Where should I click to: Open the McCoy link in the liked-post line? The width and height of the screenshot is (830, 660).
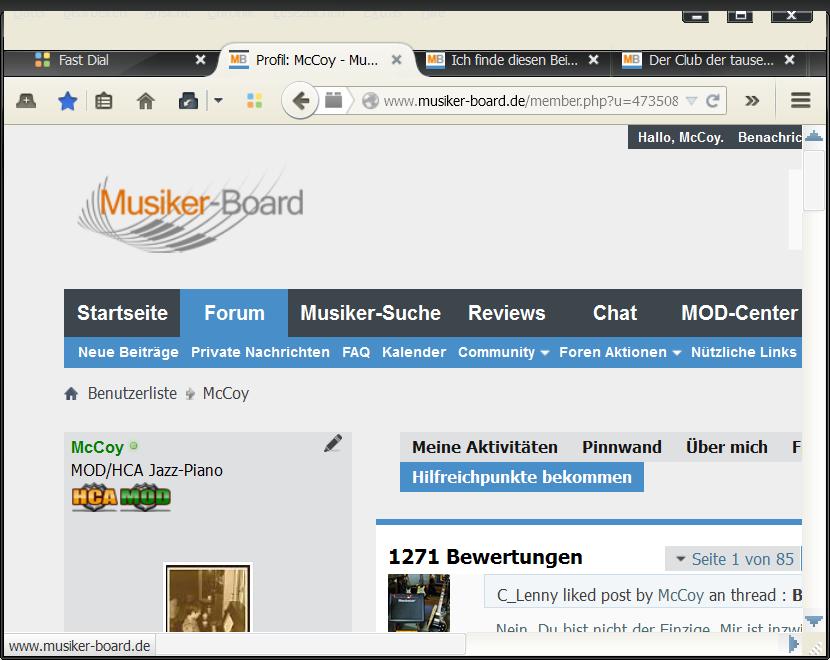pyautogui.click(x=681, y=595)
